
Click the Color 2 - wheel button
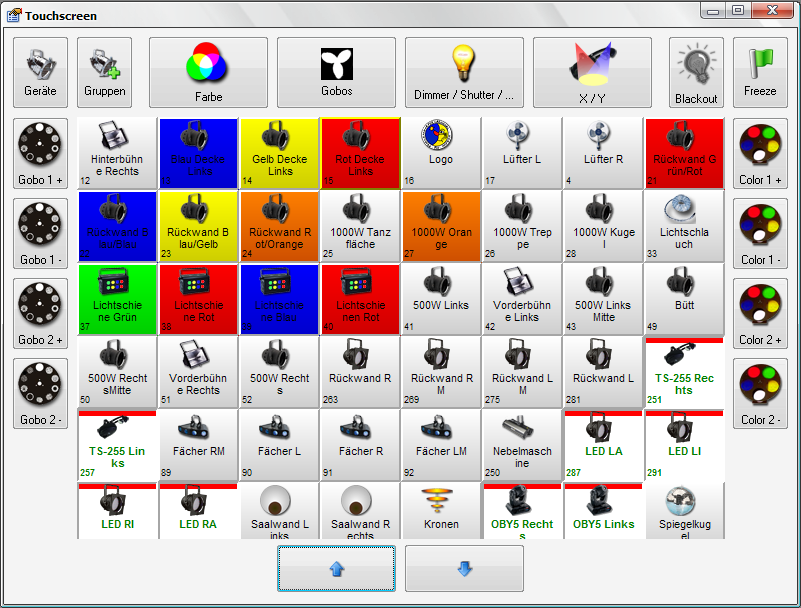point(760,393)
